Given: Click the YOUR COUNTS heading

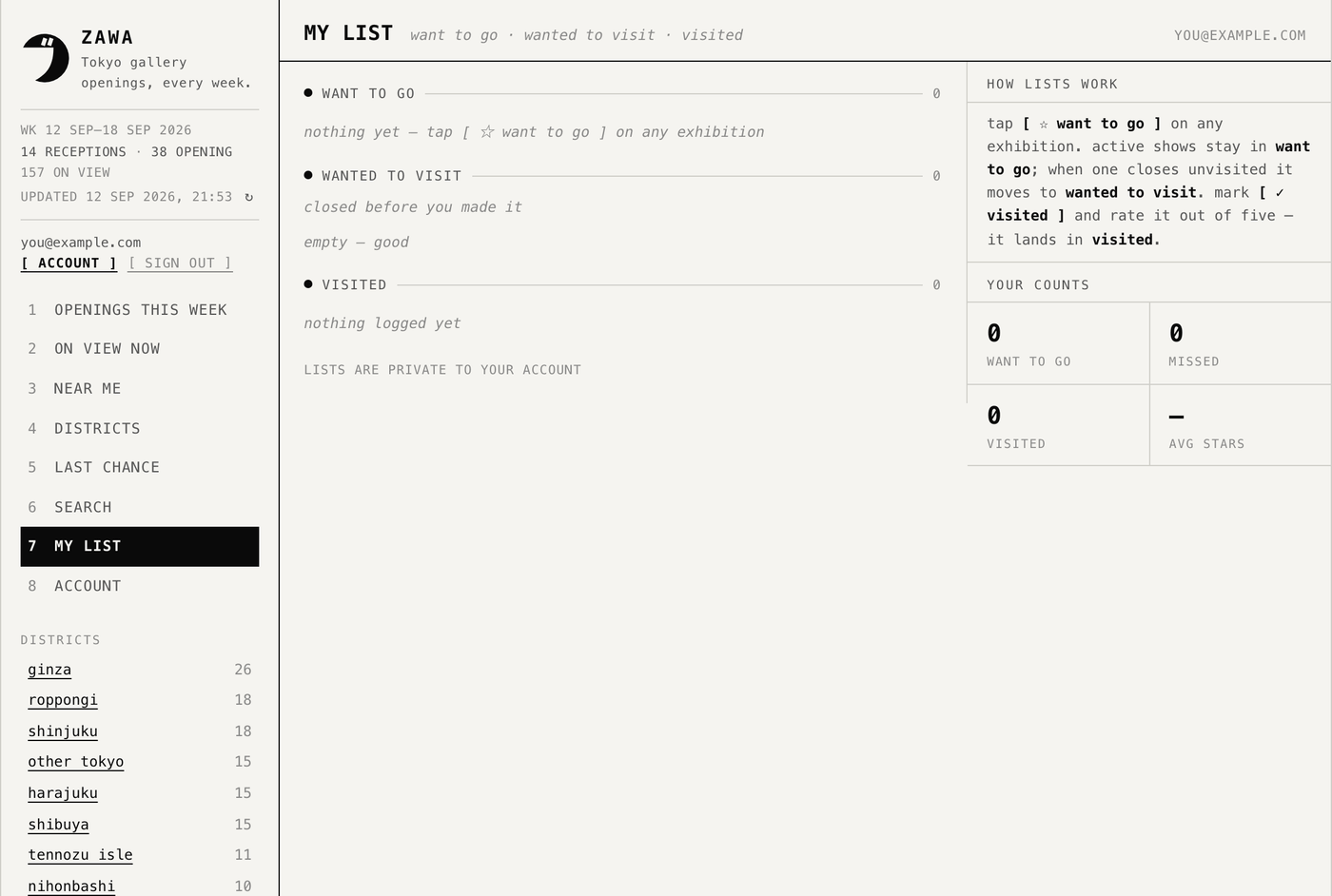Looking at the screenshot, I should 1038,284.
